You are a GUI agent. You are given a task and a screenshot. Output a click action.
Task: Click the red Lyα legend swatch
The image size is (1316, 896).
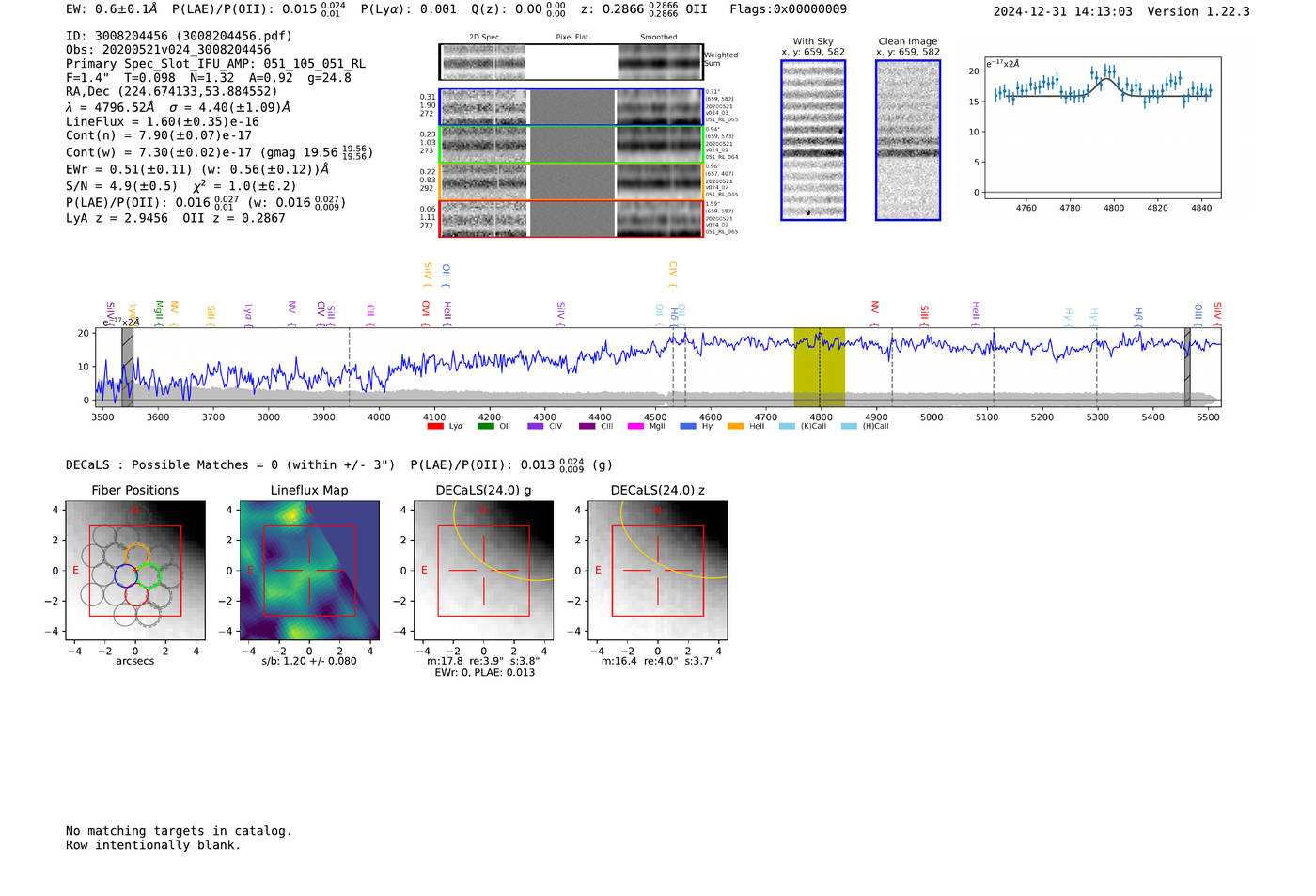pyautogui.click(x=435, y=427)
